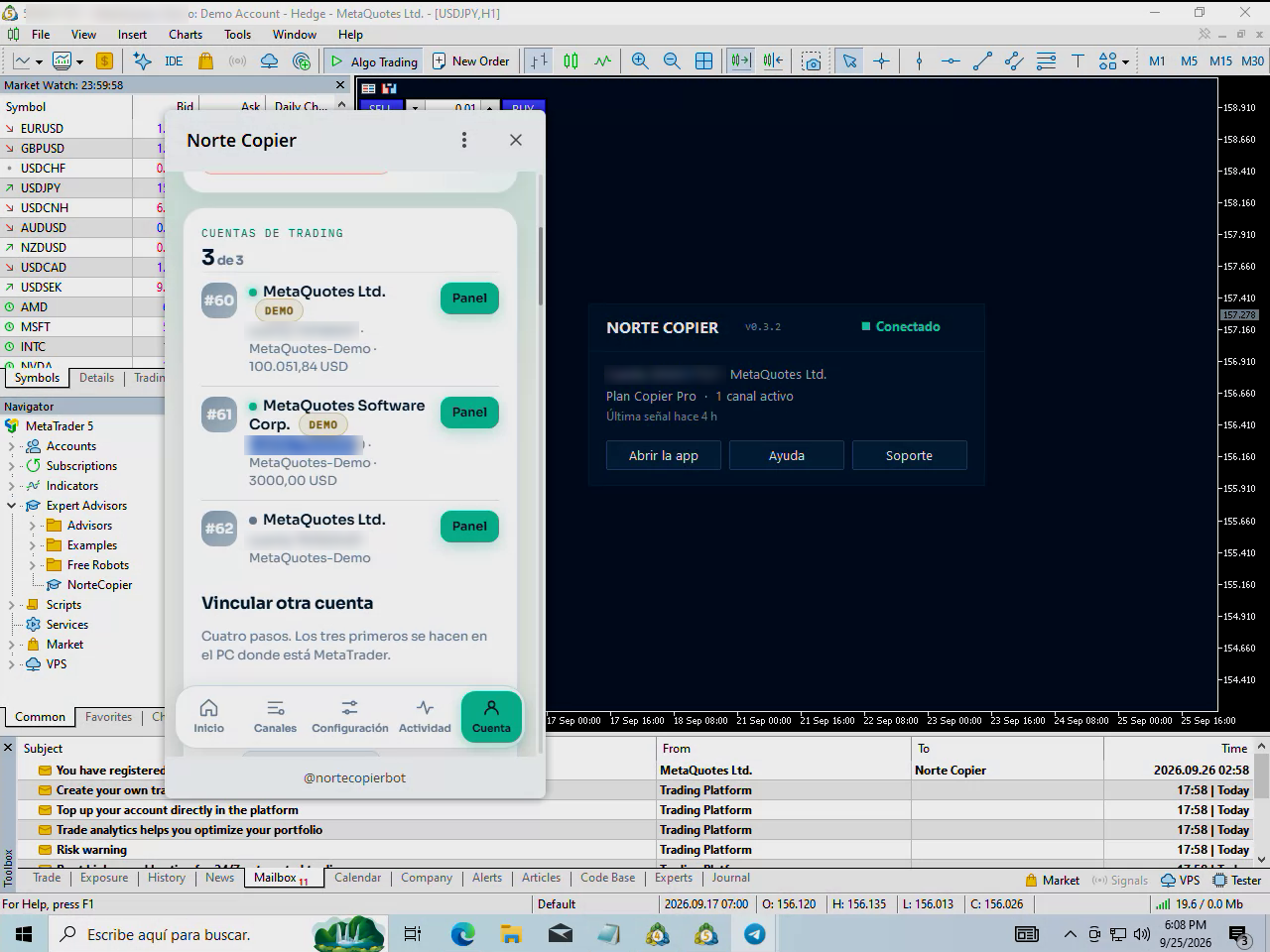Open Actividad tab in Norte Copier
This screenshot has width=1270, height=952.
[425, 716]
